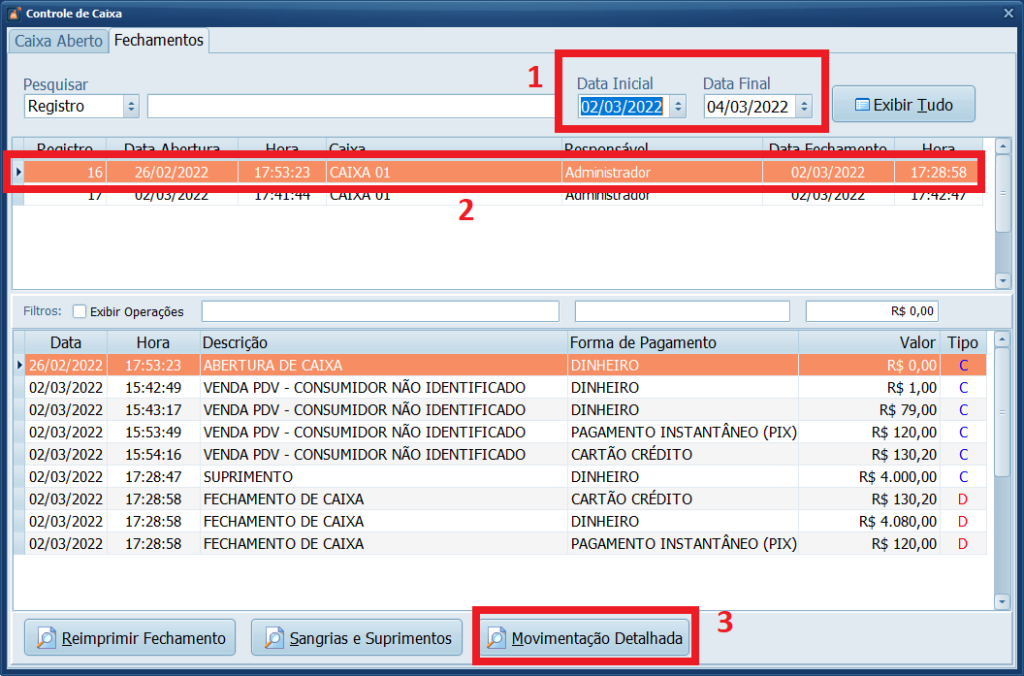Open the Pesquisar Registro dropdown
The image size is (1024, 676).
(131, 106)
